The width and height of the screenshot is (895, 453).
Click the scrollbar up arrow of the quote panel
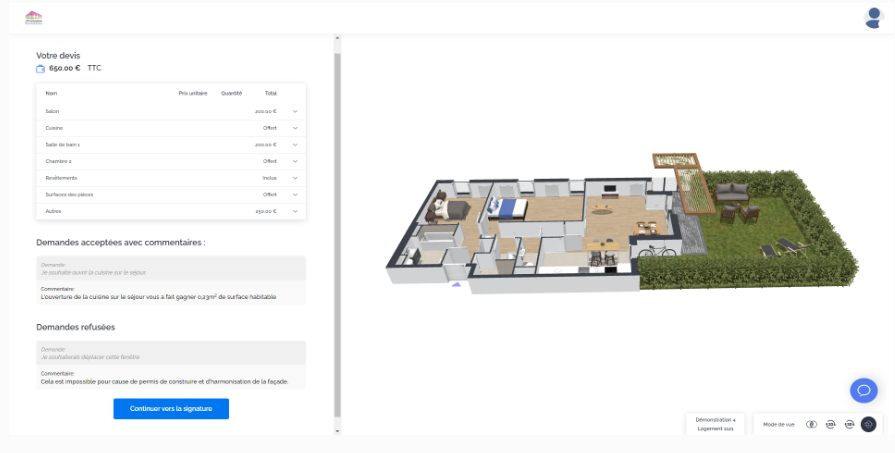coord(337,38)
